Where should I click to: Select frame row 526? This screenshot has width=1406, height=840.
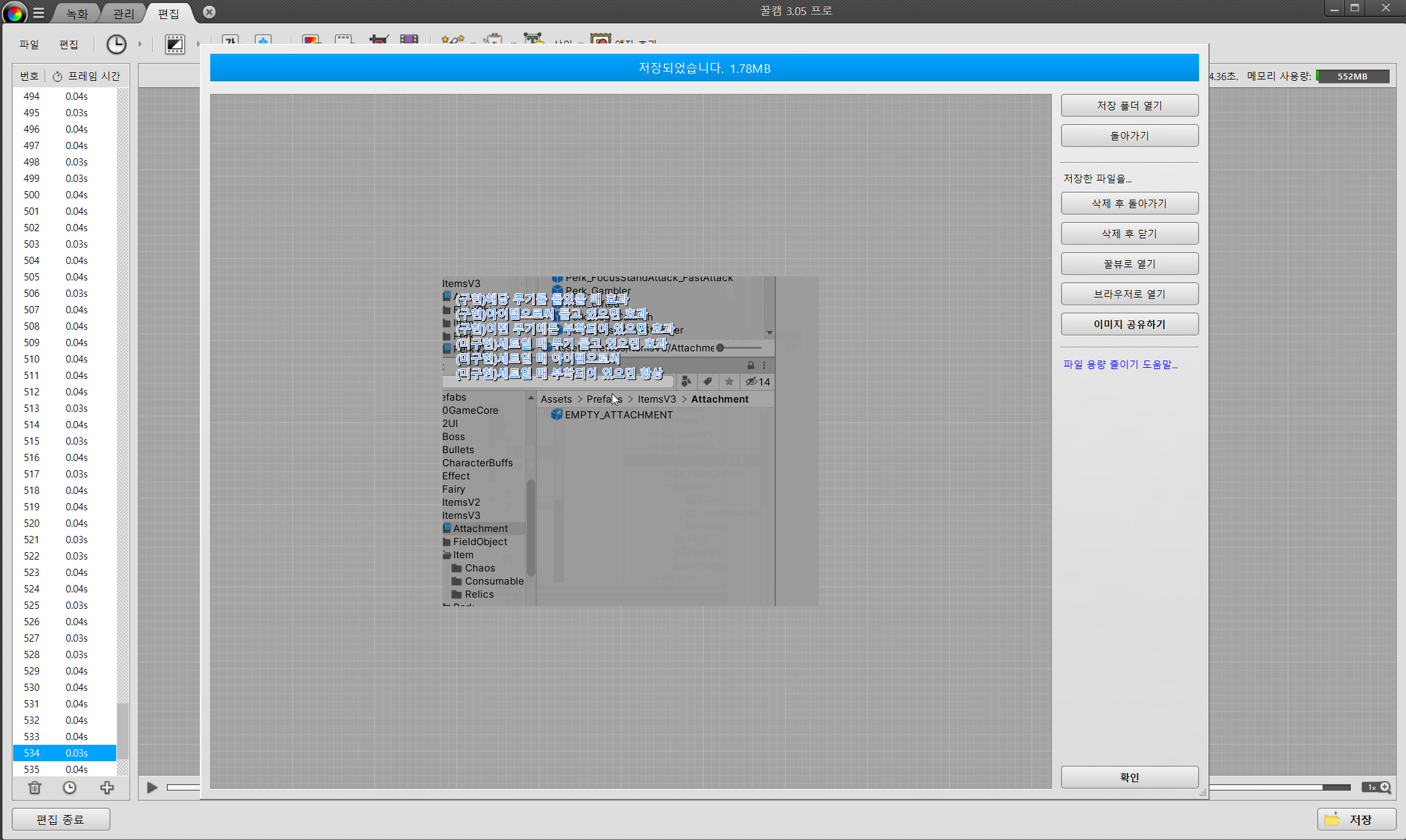(64, 622)
